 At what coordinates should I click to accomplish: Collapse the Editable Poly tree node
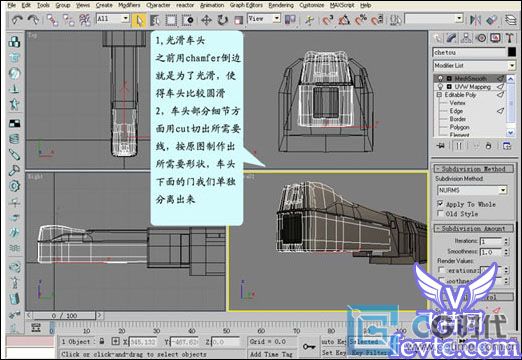[x=439, y=95]
